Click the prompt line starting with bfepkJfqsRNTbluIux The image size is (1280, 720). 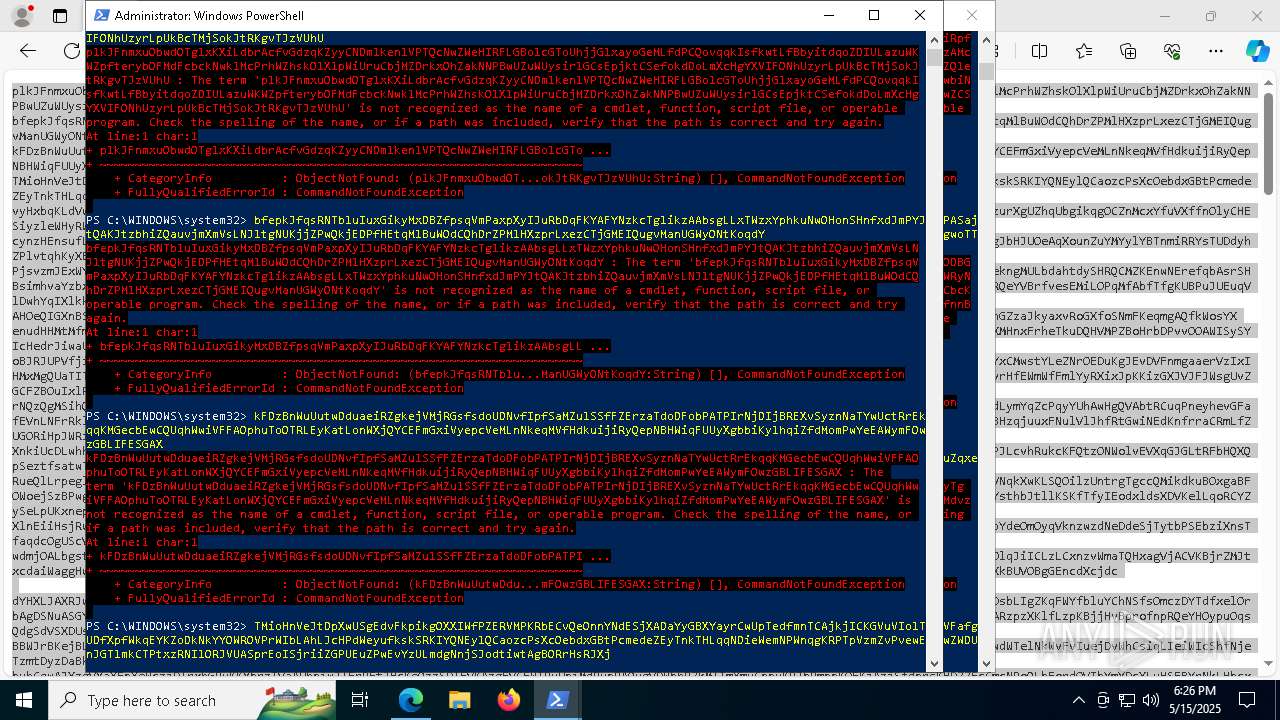[506, 226]
